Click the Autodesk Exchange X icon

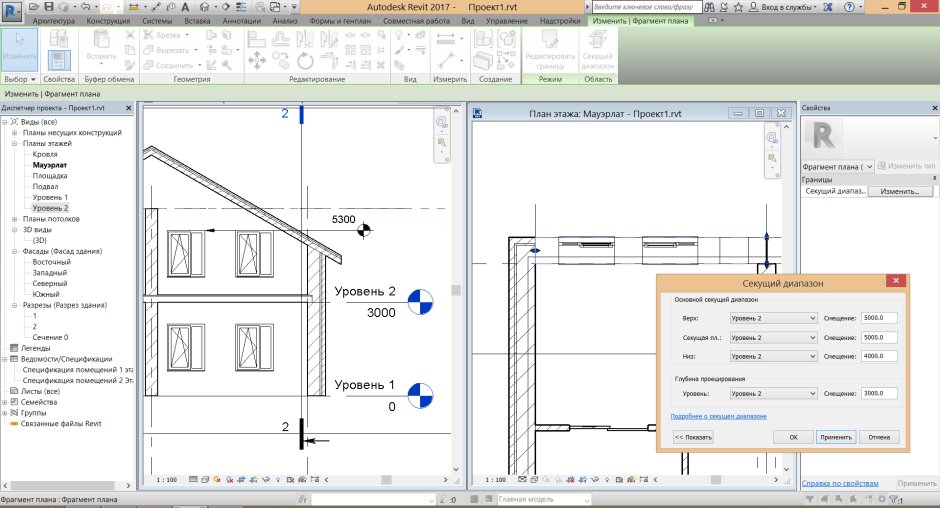tap(828, 7)
